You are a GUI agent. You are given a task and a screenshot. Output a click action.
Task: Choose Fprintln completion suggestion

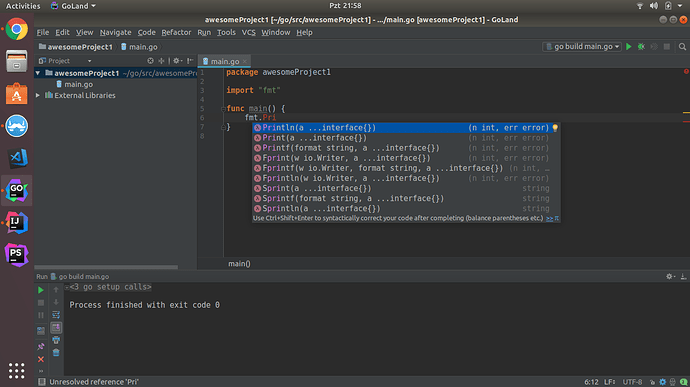pos(406,178)
